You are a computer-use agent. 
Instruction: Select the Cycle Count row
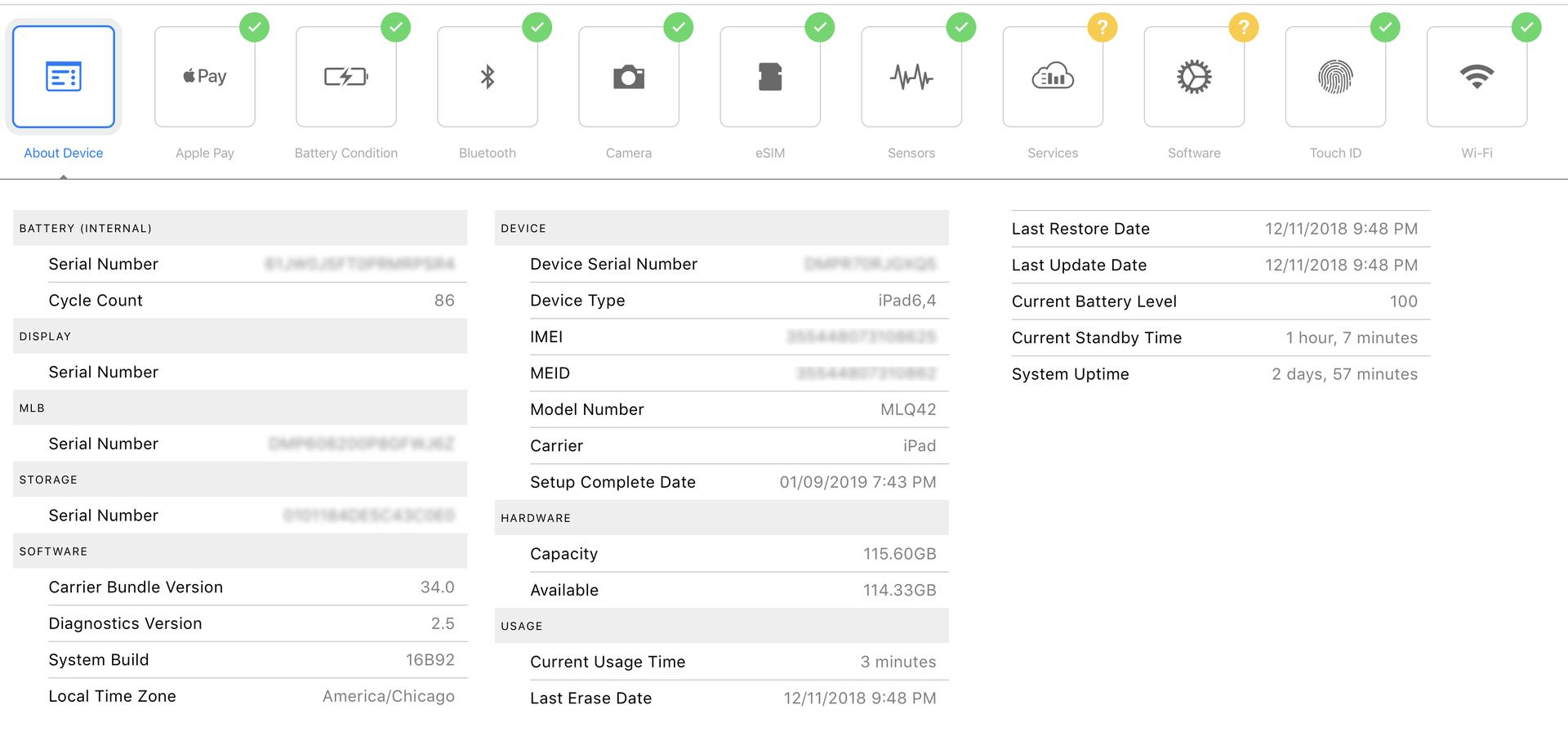coord(251,301)
